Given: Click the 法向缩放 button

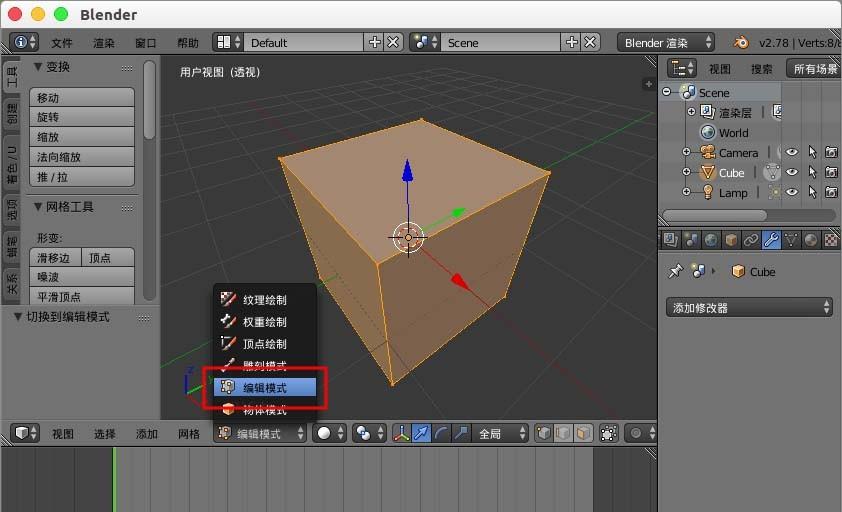Looking at the screenshot, I should [x=82, y=156].
